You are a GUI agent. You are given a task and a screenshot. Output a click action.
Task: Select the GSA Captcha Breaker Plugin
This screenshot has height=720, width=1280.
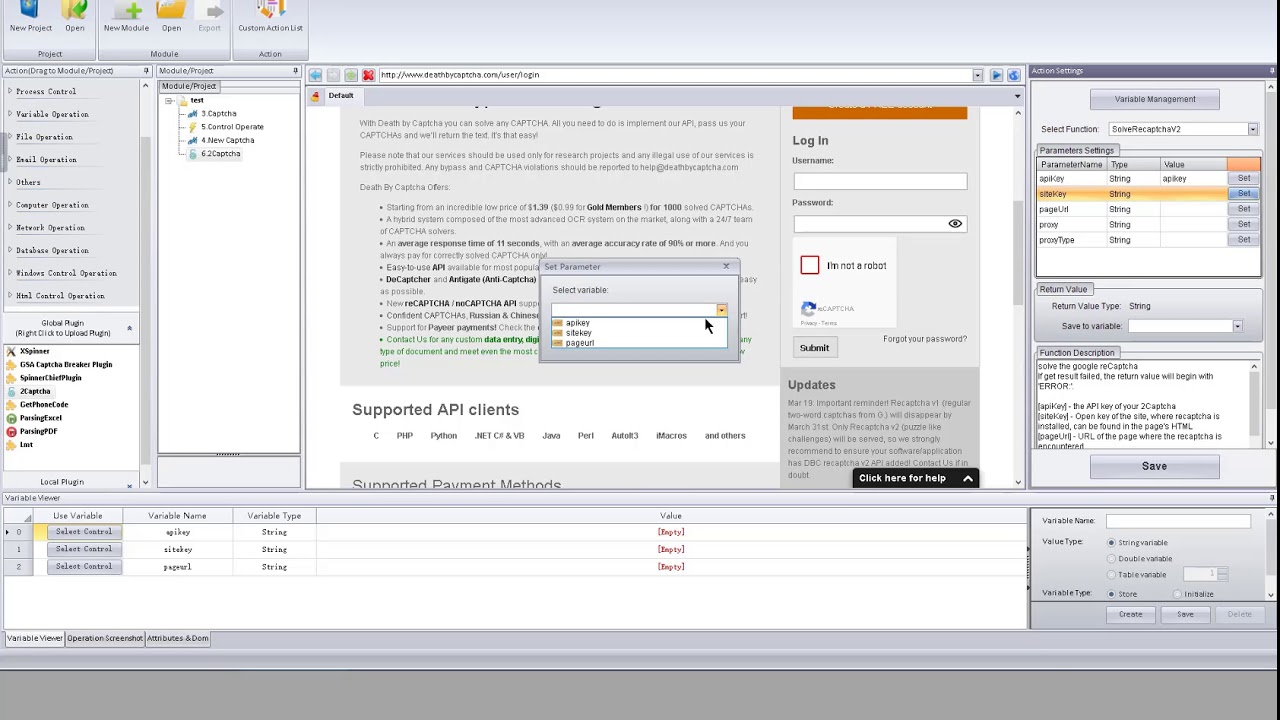pos(65,365)
